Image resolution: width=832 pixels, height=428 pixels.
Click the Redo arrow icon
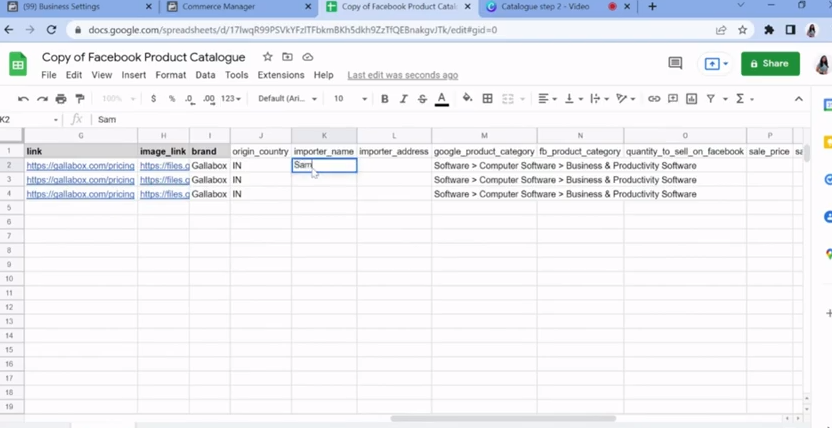[42, 99]
